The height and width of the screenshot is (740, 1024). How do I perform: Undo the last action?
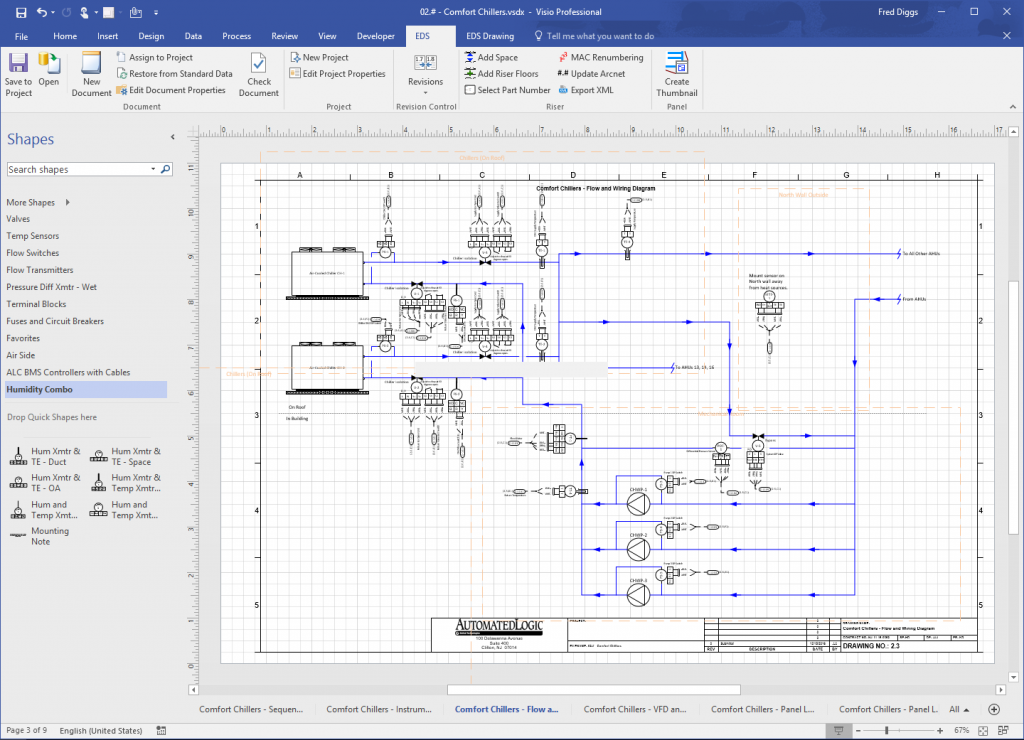pos(42,12)
